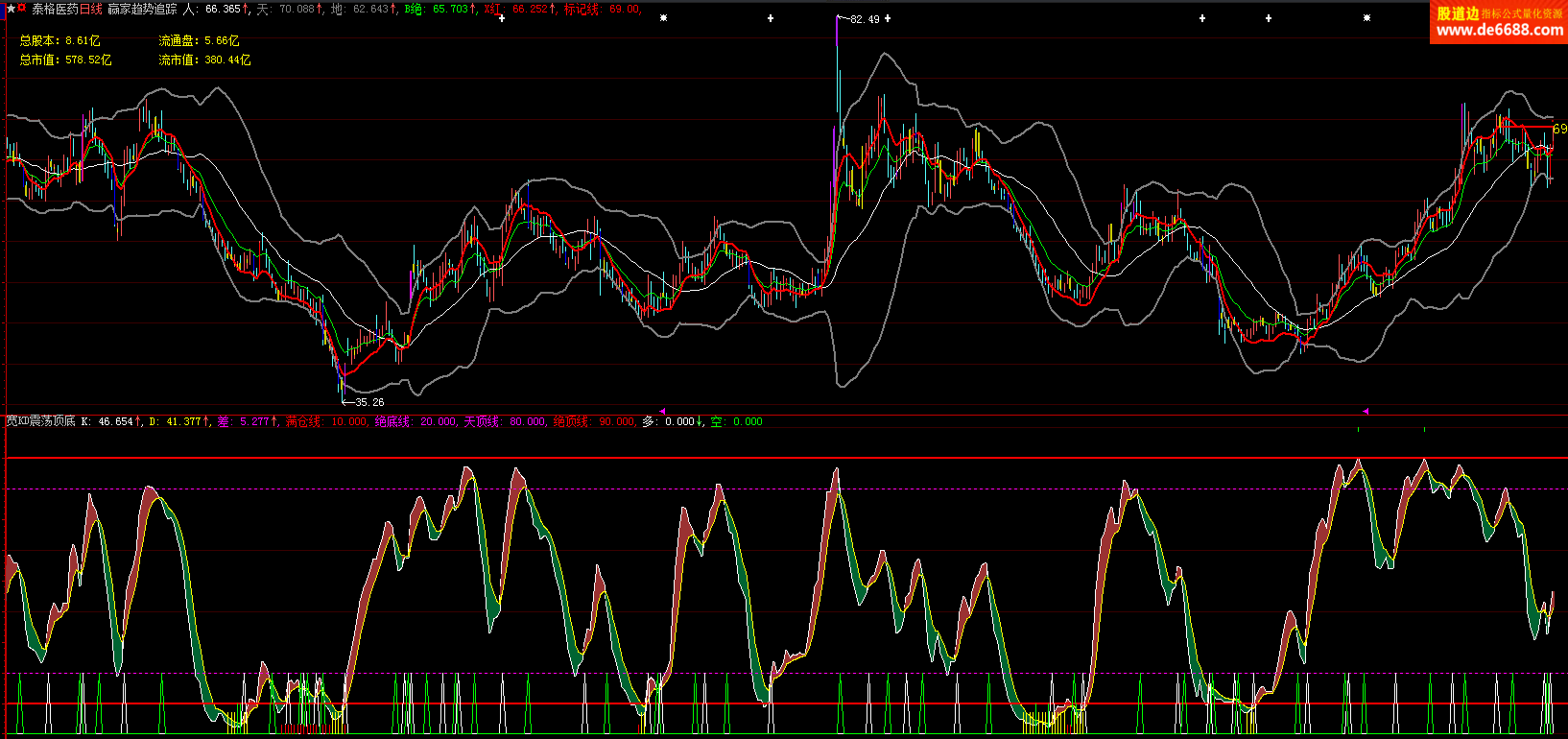Select the 泰格医药 stock name

click(55, 9)
